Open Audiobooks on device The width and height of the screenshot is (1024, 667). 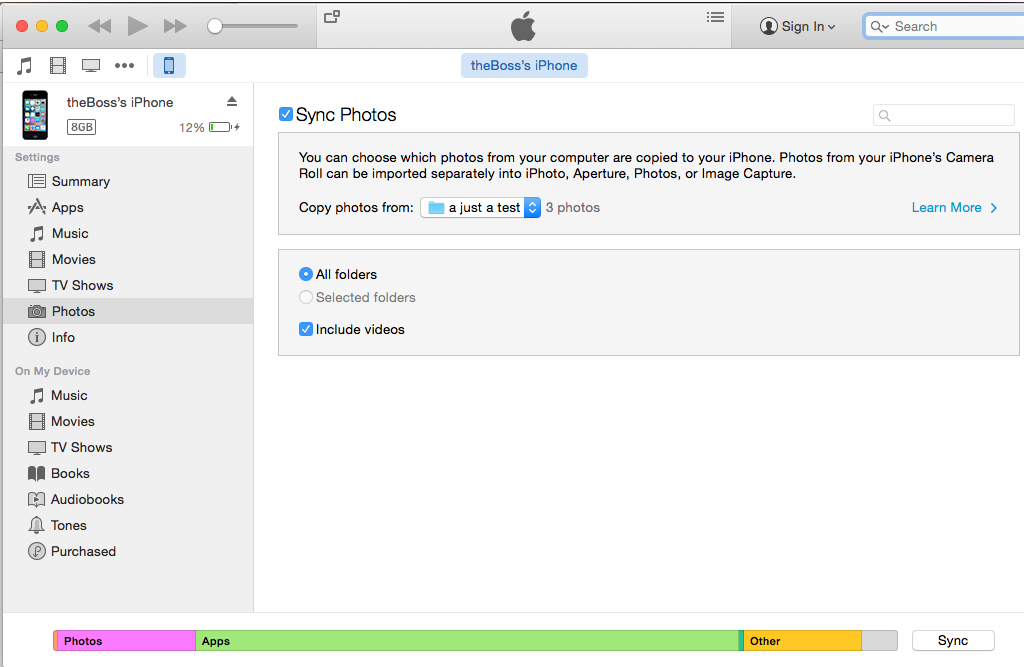(128, 499)
